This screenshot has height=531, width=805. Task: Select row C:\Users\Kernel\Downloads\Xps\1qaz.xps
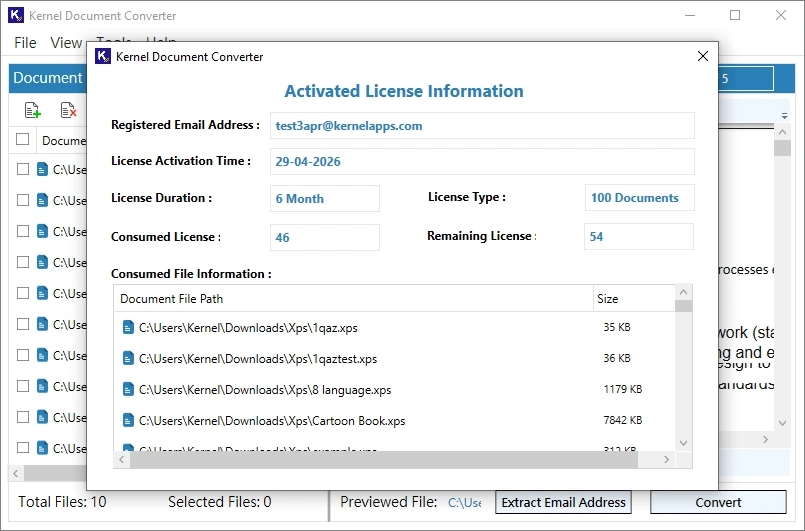[x=394, y=328]
